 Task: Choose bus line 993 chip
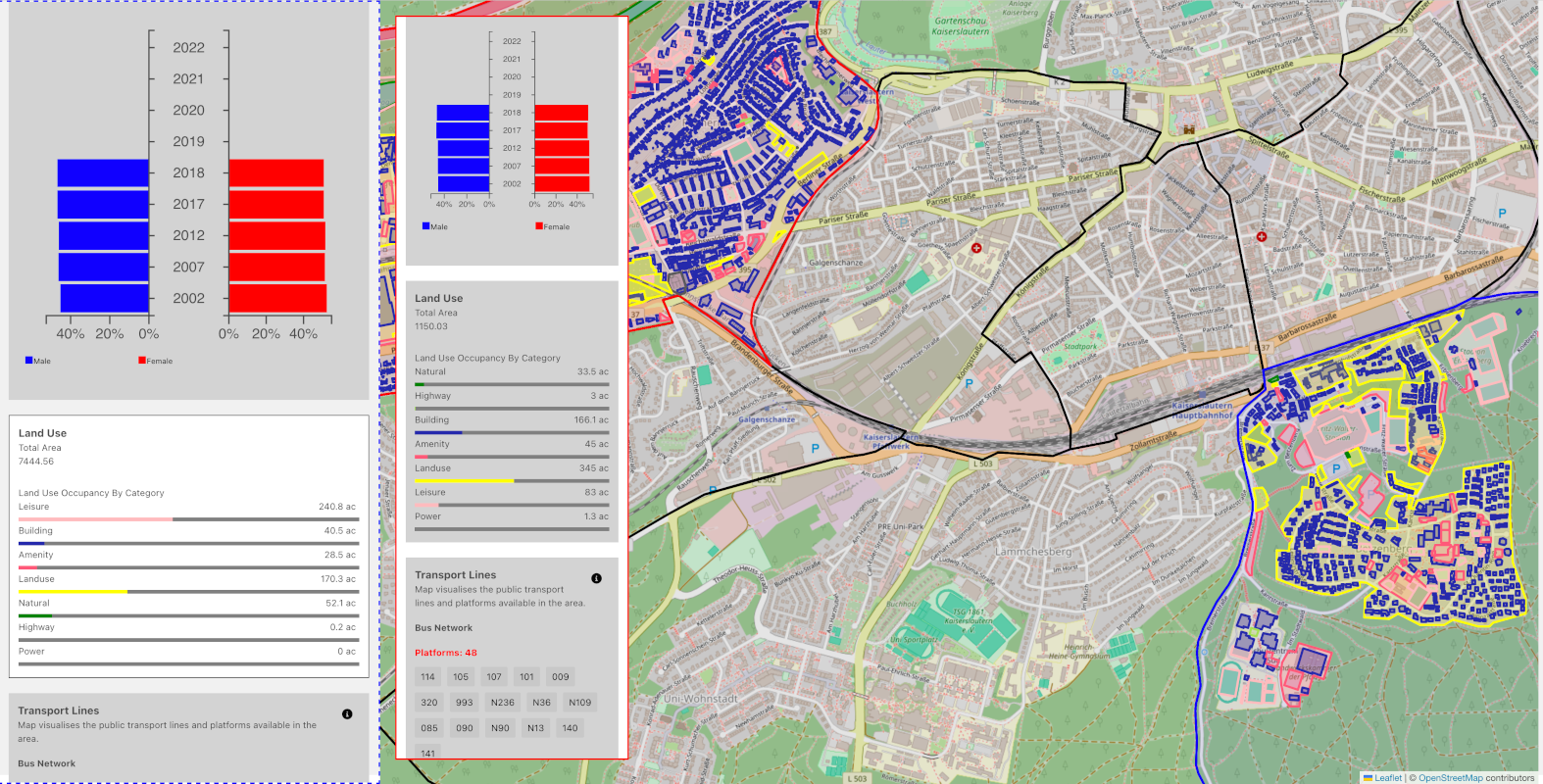(x=465, y=703)
